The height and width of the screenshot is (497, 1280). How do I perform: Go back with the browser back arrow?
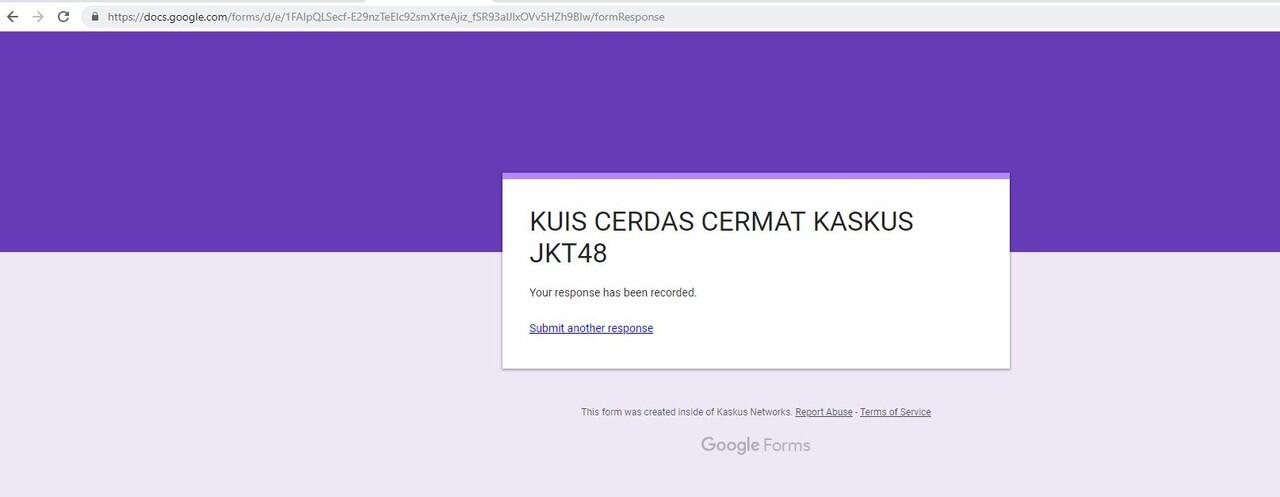click(13, 17)
